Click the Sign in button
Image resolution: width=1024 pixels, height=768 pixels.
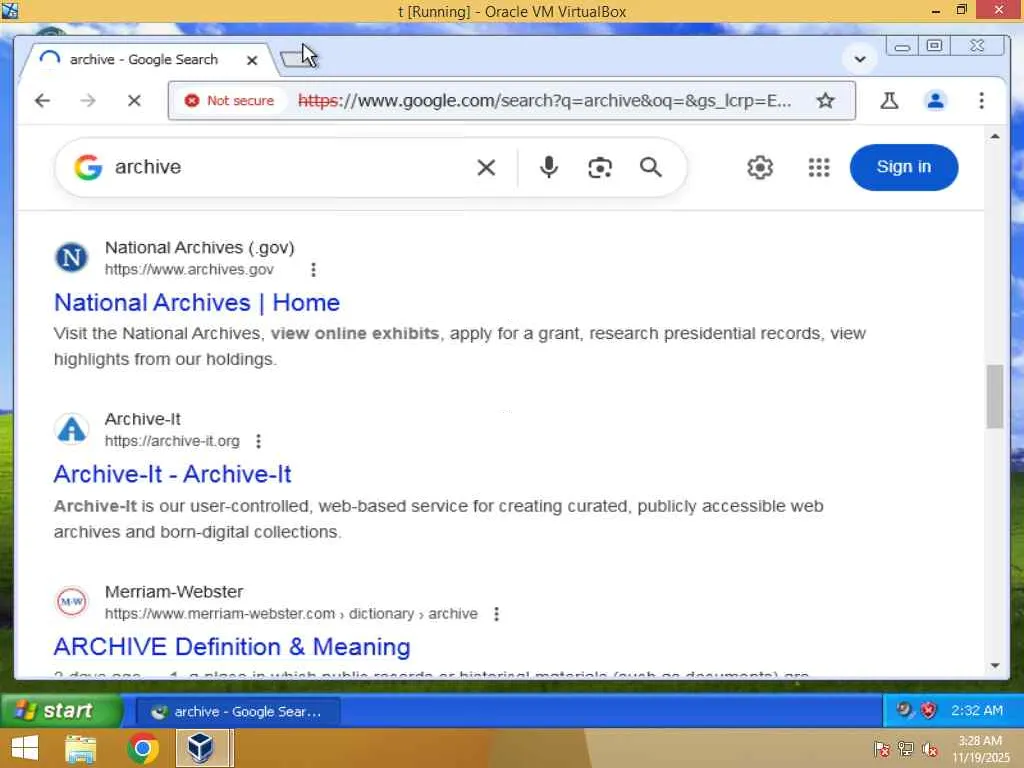click(x=904, y=167)
